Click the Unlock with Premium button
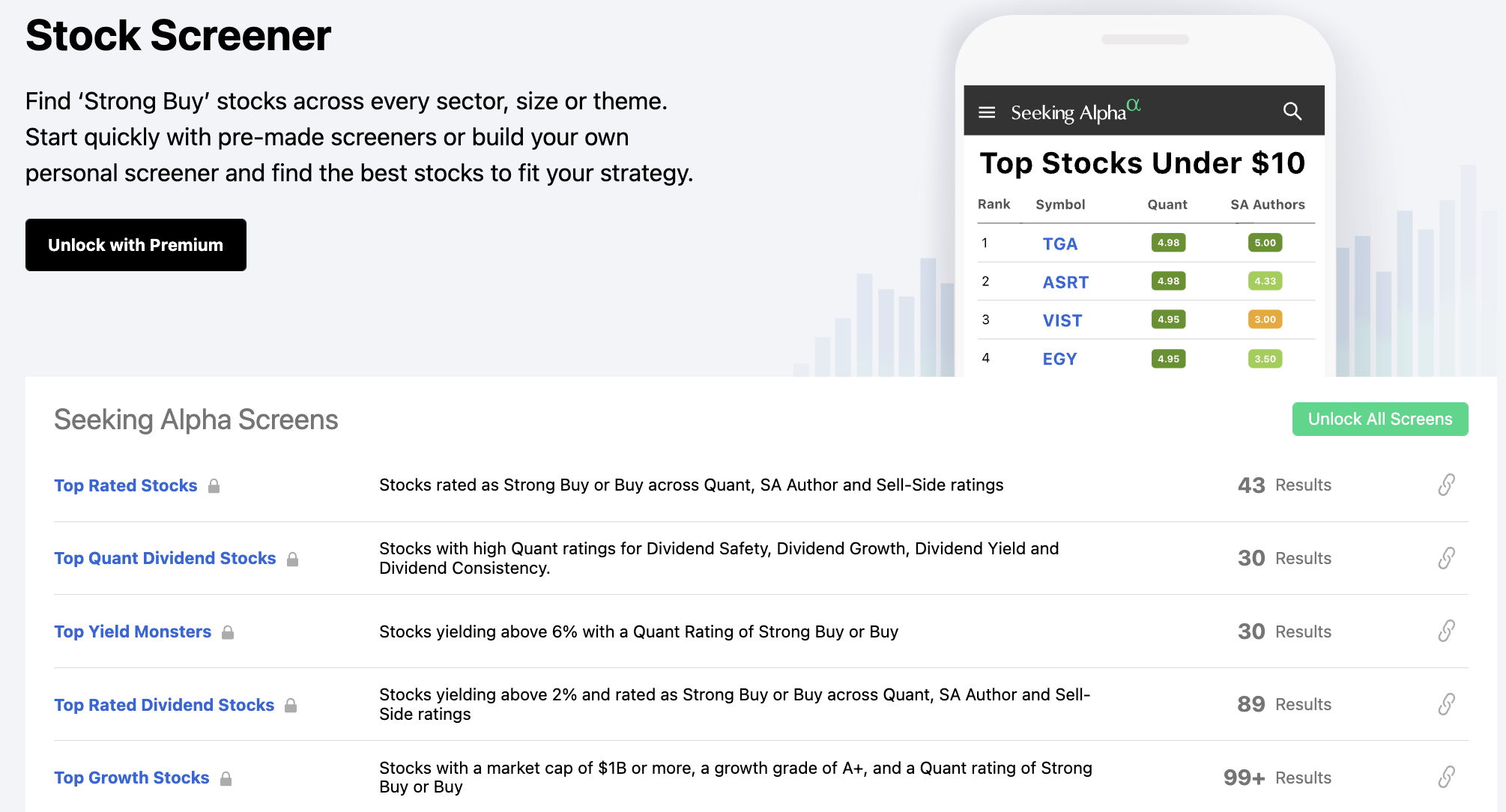This screenshot has height=812, width=1506. click(x=136, y=244)
